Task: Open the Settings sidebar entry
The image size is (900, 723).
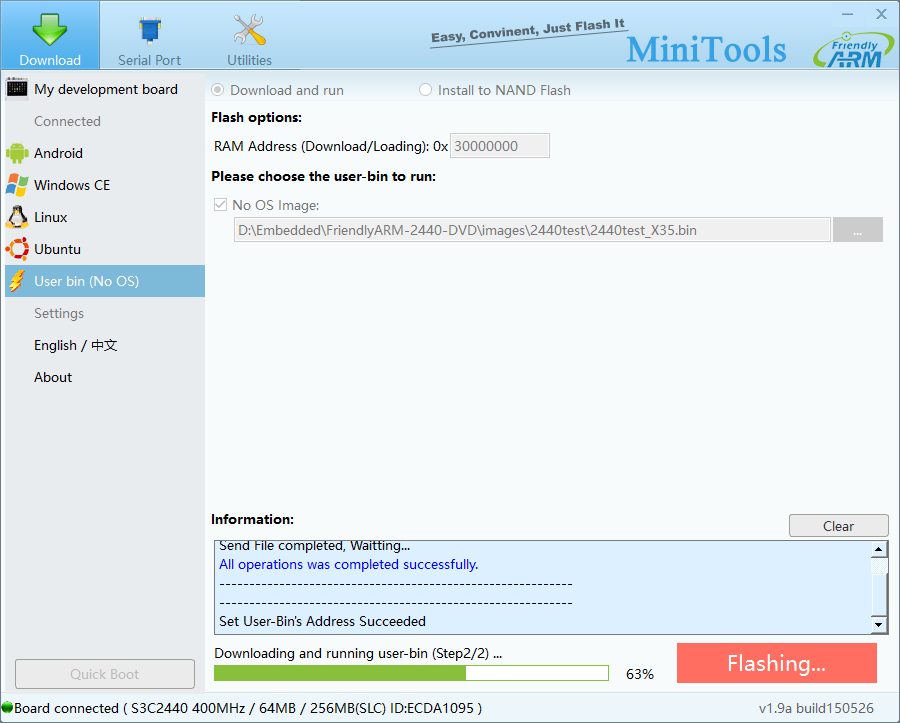Action: 59,313
